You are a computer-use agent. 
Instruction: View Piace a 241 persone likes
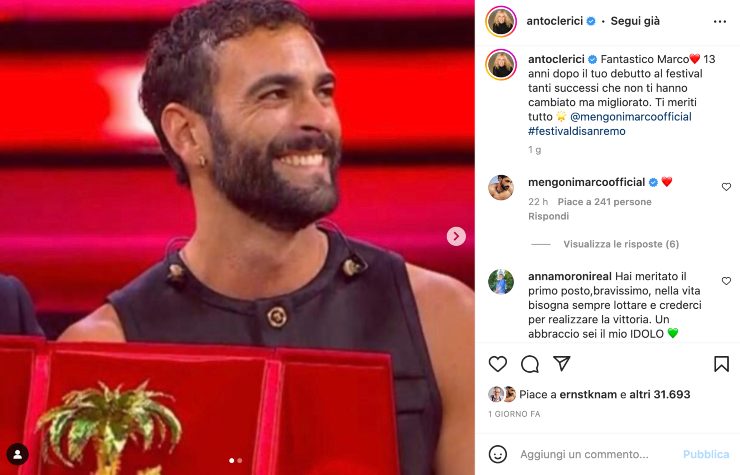click(604, 202)
